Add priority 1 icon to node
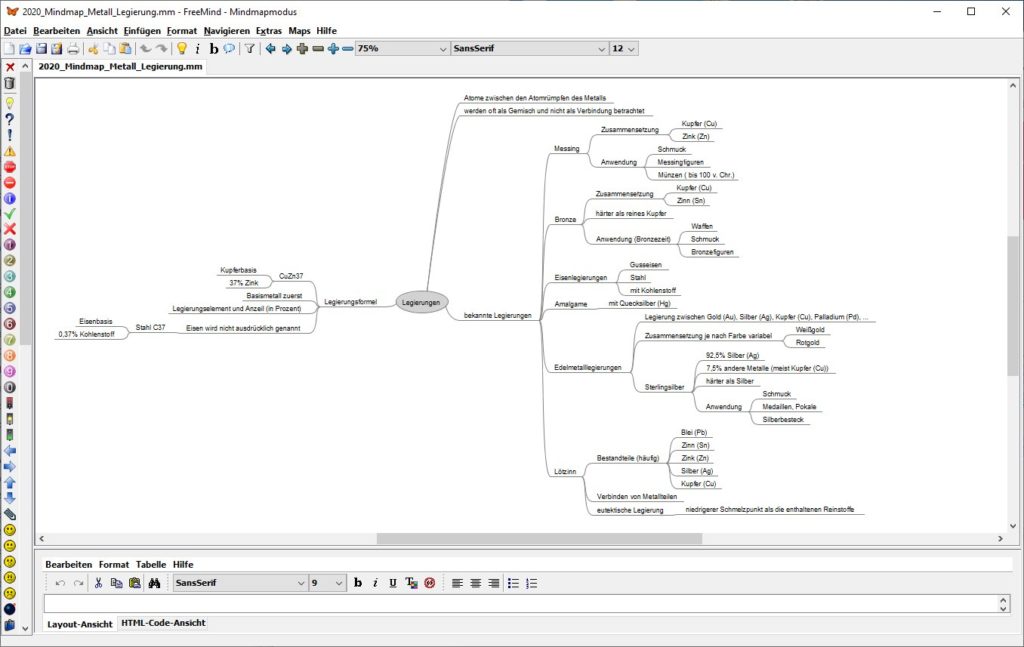 [x=10, y=244]
